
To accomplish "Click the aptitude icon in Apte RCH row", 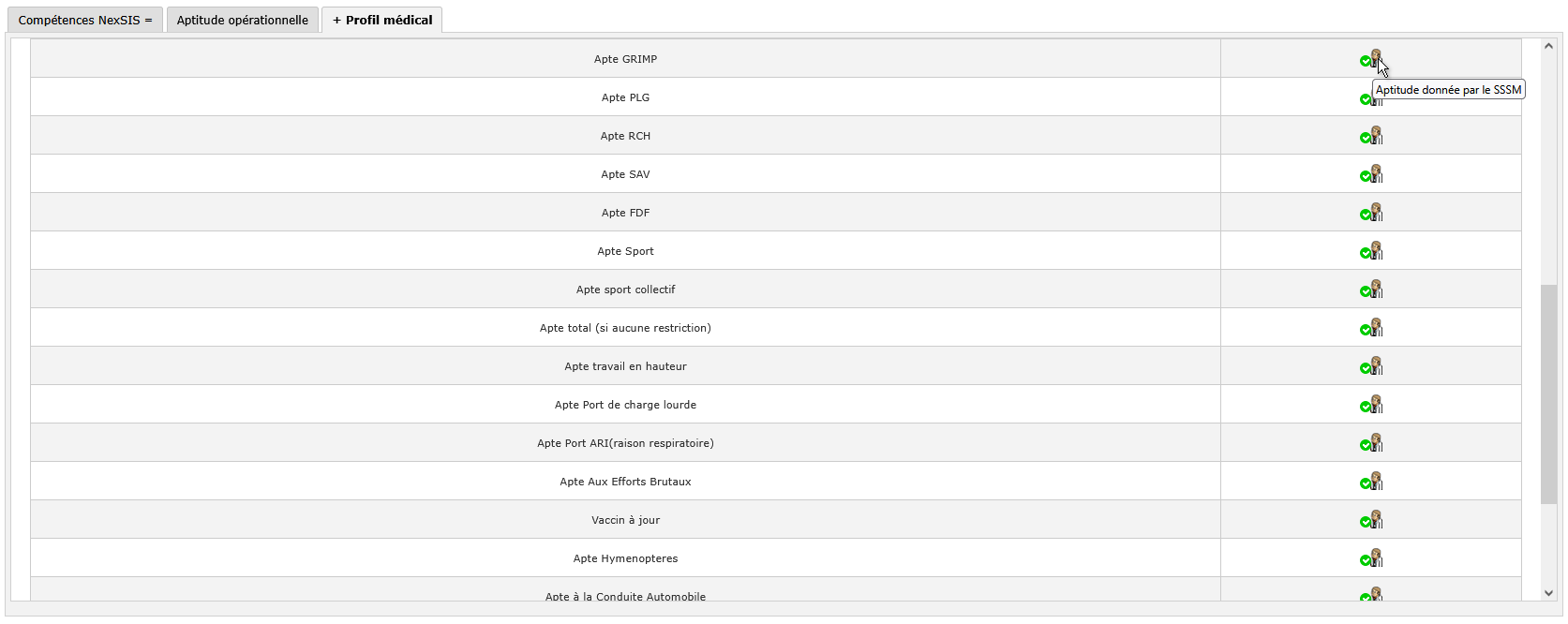I will coord(1371,136).
